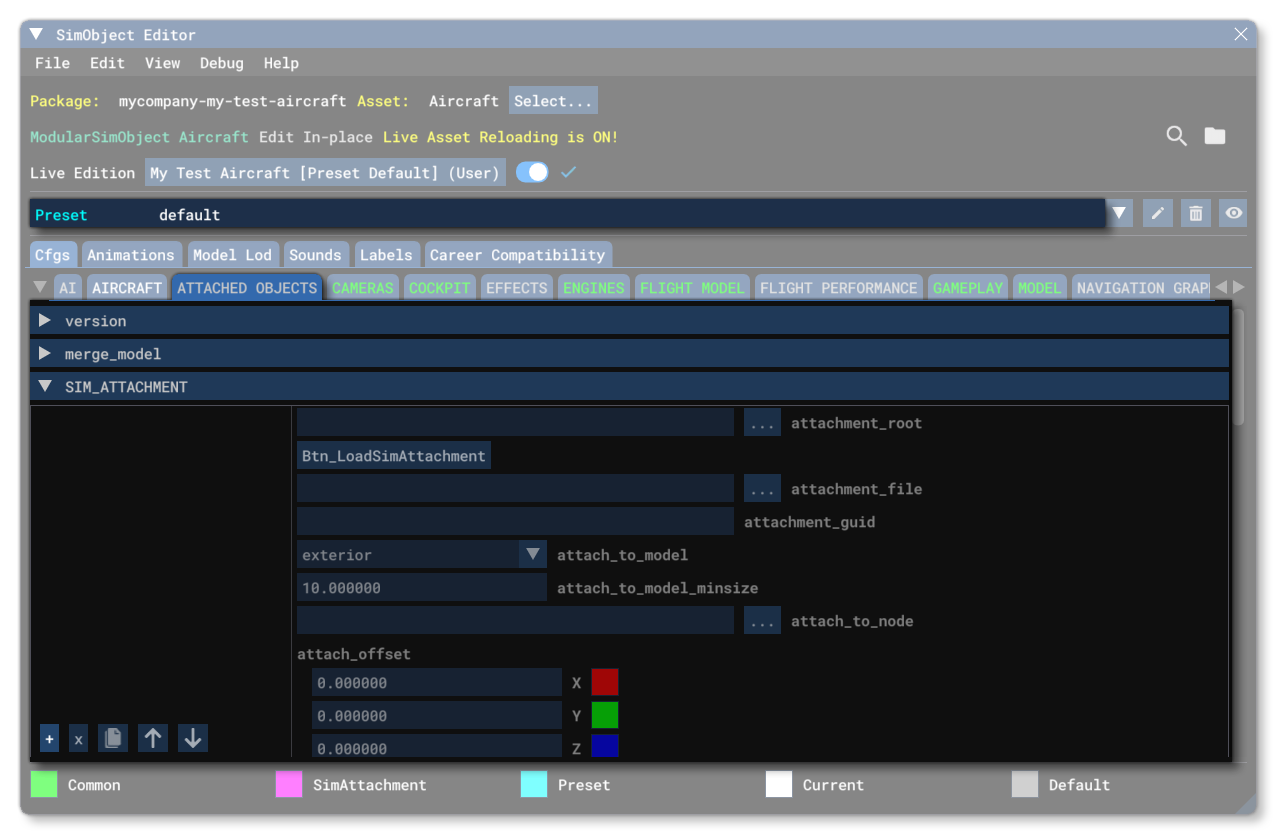
Task: Switch to the FLIGHT MODEL tab
Action: click(x=692, y=288)
